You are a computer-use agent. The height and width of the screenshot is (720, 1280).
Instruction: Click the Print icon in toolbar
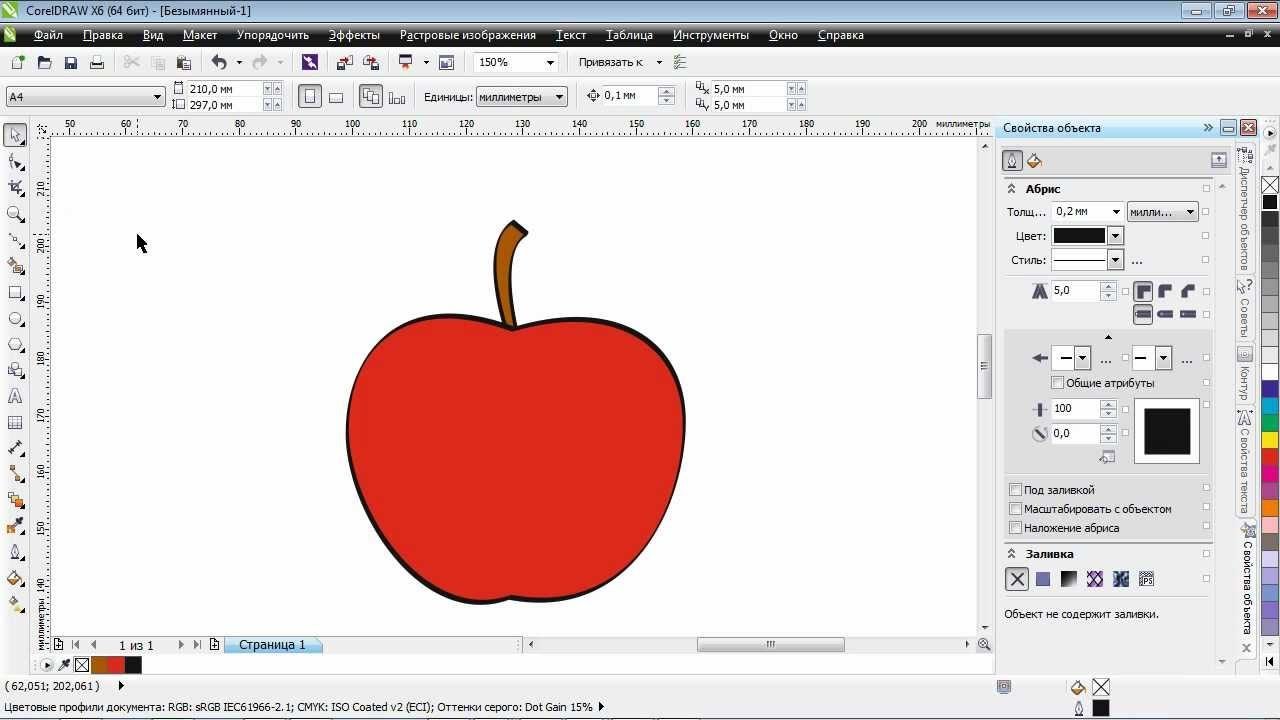pos(97,62)
